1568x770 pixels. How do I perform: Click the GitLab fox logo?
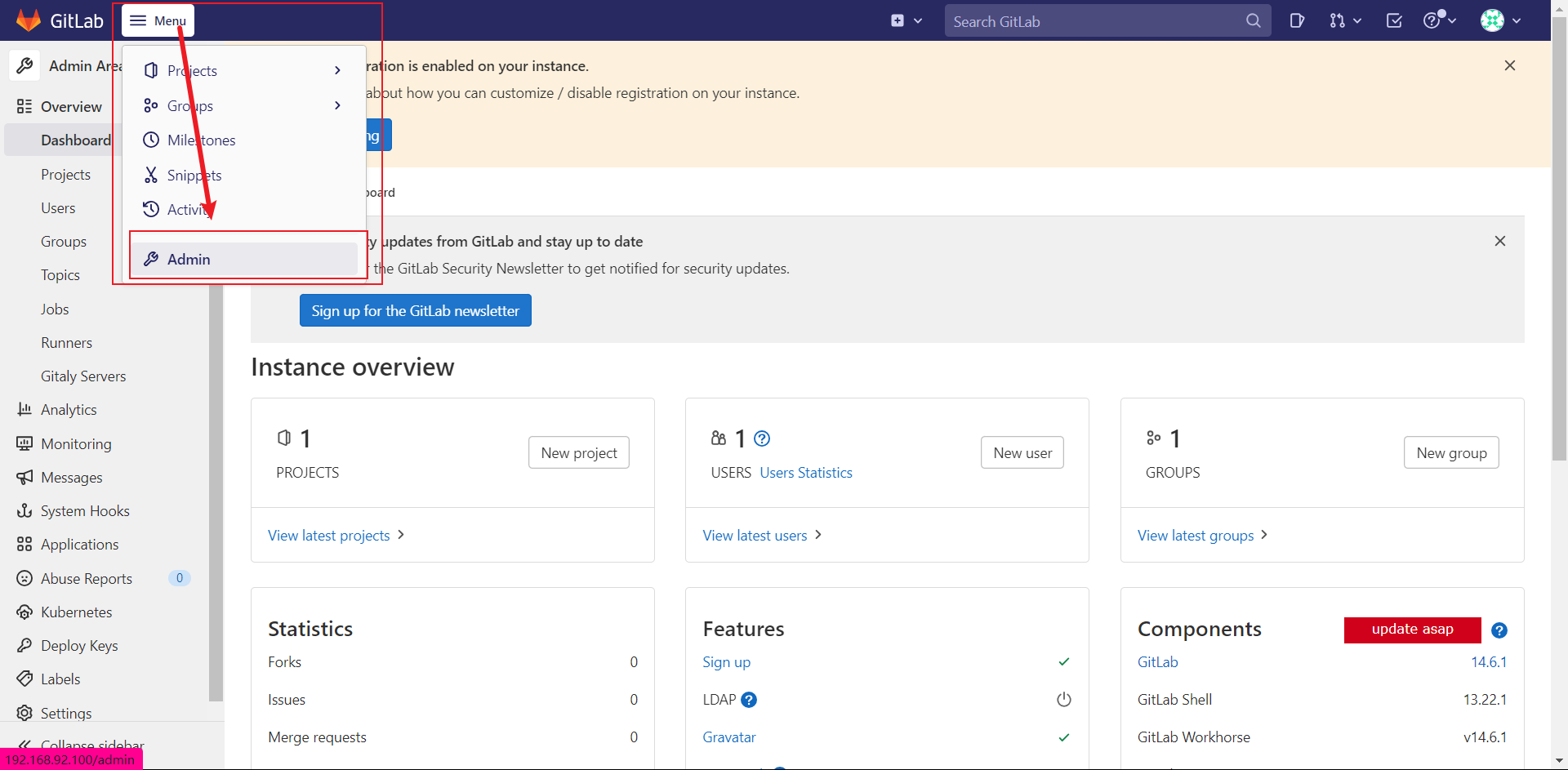pos(29,20)
